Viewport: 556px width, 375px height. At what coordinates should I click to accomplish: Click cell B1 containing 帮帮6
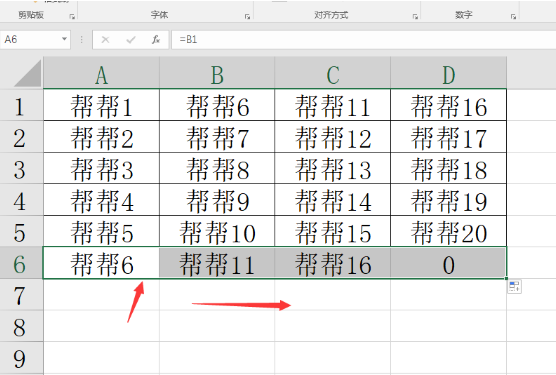pos(217,105)
